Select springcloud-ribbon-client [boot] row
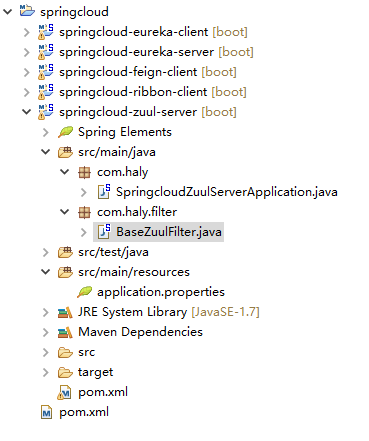This screenshot has width=369, height=441. [153, 92]
